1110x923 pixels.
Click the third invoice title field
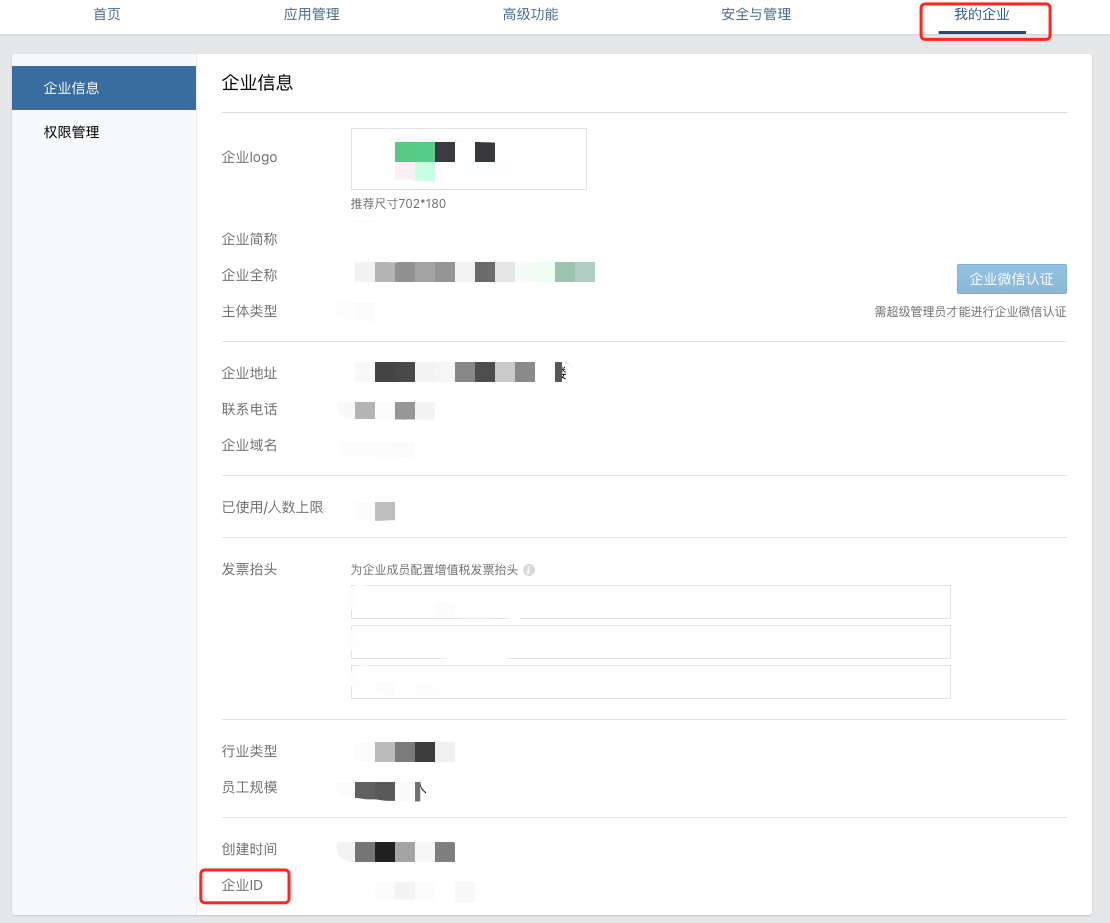pyautogui.click(x=650, y=682)
